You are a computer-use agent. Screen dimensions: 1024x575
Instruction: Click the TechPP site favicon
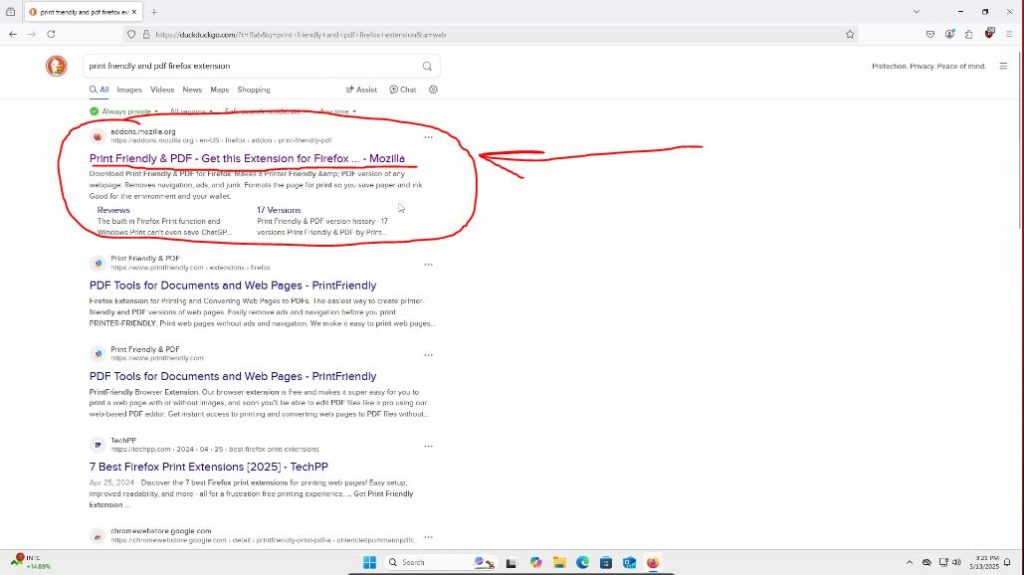pyautogui.click(x=97, y=445)
